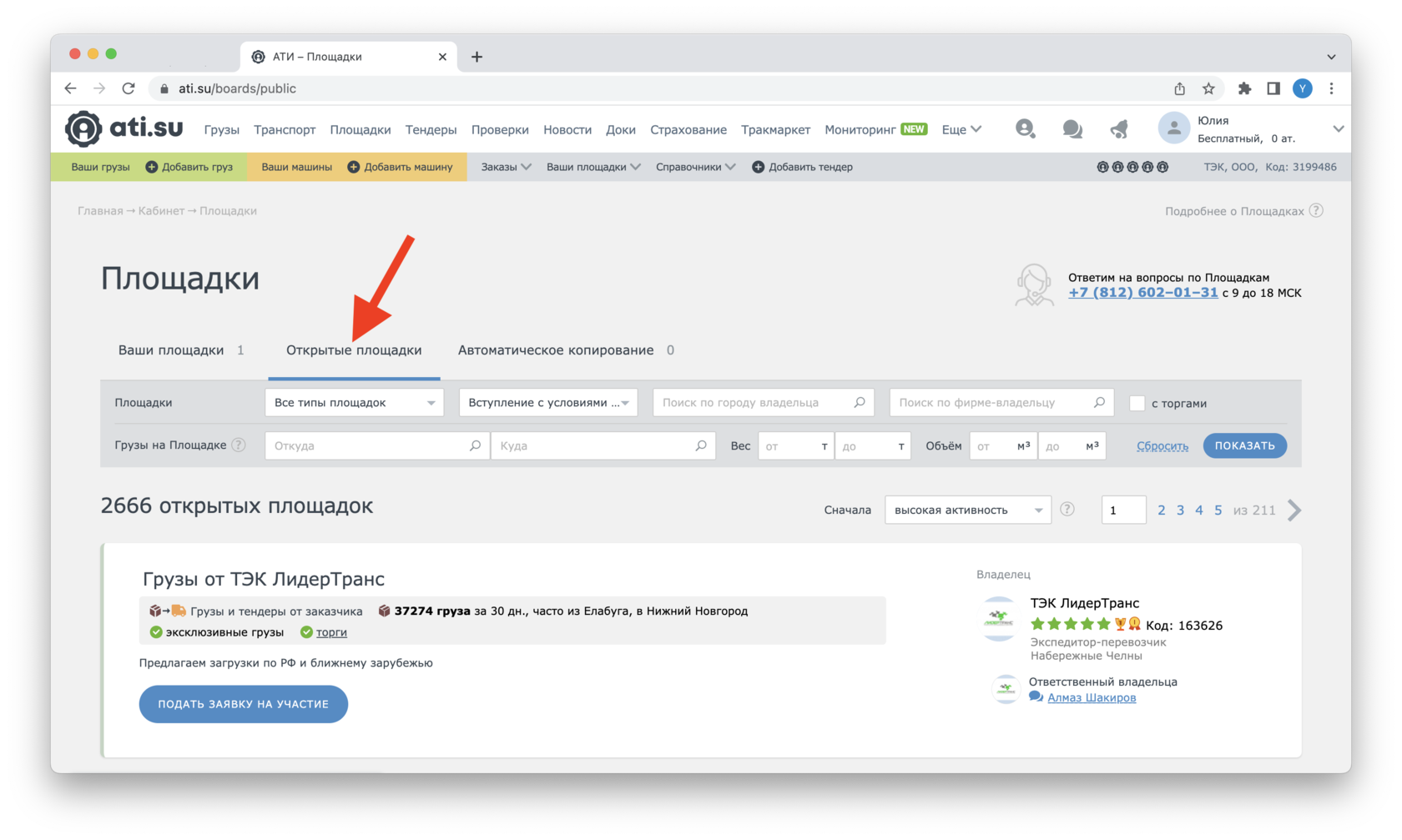Click the ati.su logo
This screenshot has height=840, width=1402.
[x=124, y=128]
